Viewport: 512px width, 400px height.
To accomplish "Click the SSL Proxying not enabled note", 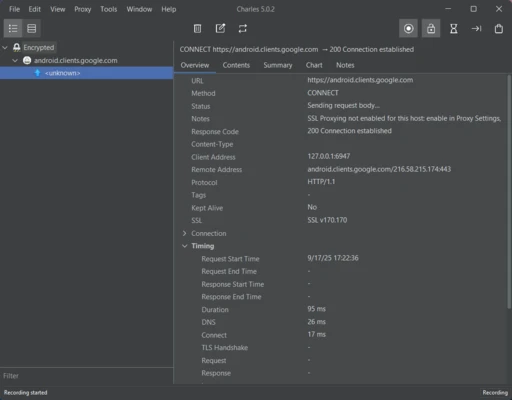I will tap(404, 118).
